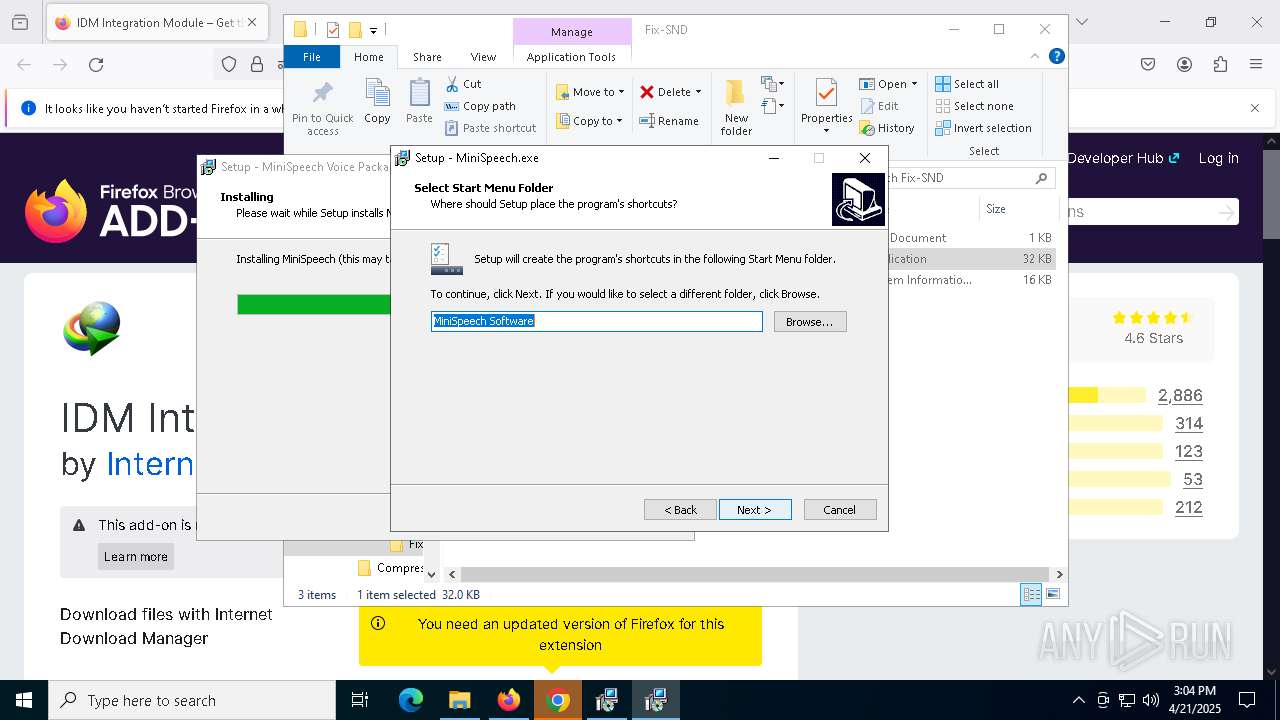Click Select none

tap(975, 106)
